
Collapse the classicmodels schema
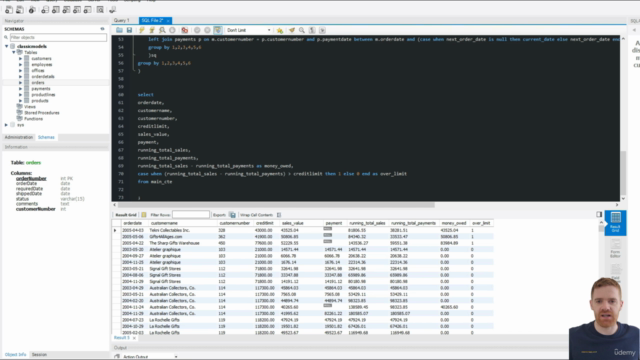click(7, 47)
